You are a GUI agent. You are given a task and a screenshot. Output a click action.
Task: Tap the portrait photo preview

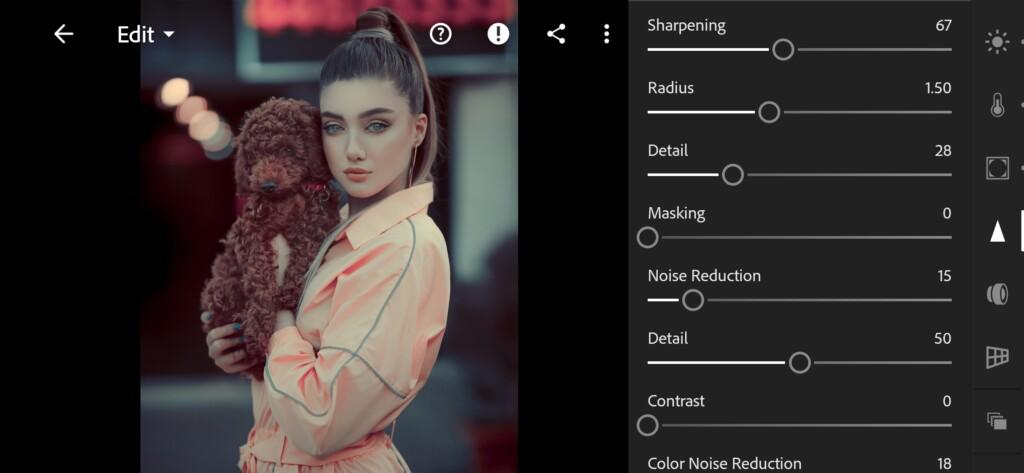click(329, 236)
